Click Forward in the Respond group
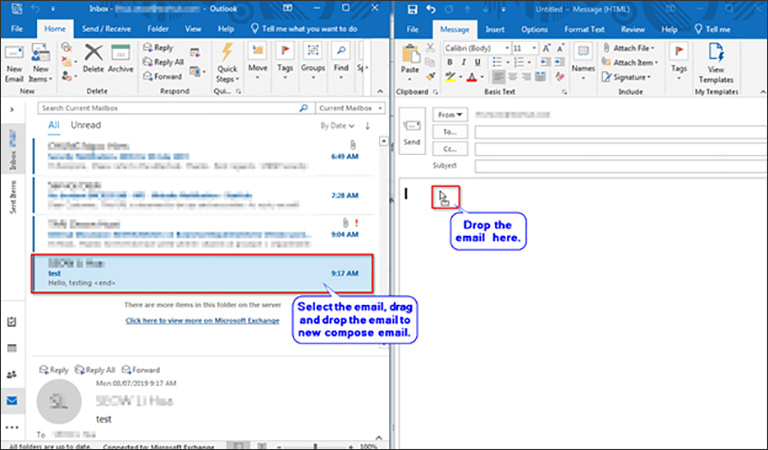768x450 pixels. [162, 76]
